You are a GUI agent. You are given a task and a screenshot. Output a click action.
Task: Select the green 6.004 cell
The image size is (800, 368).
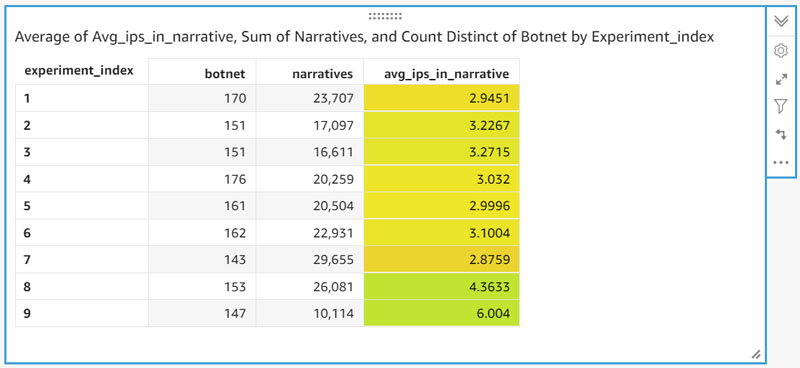442,313
